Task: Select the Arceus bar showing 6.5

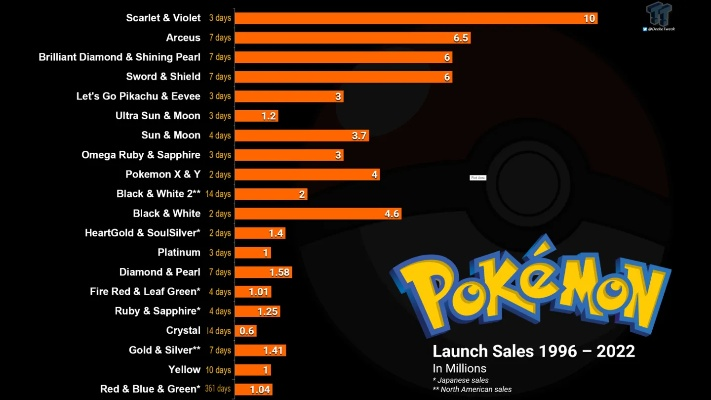Action: (353, 38)
